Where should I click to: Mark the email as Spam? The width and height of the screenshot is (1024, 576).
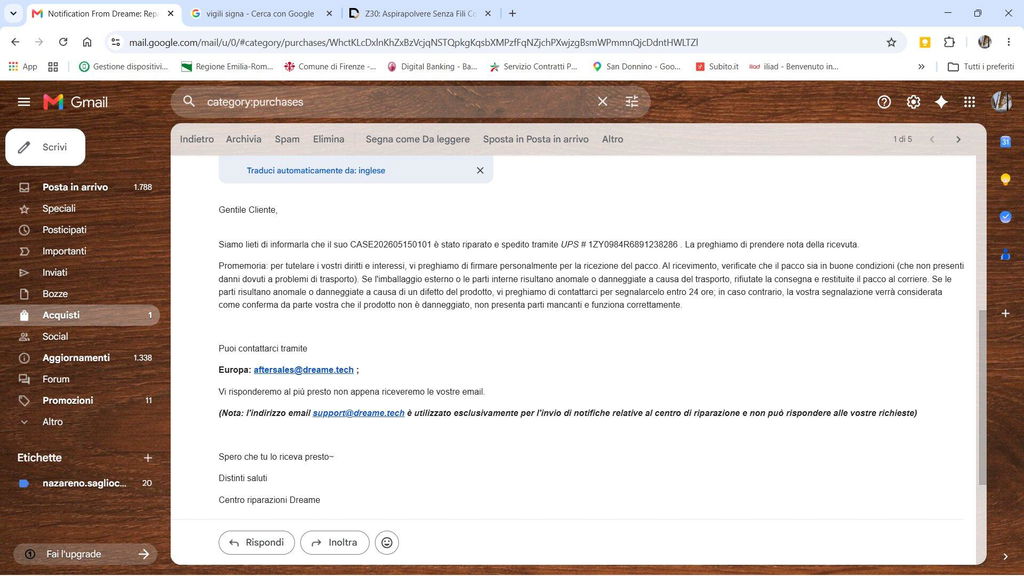pos(287,139)
